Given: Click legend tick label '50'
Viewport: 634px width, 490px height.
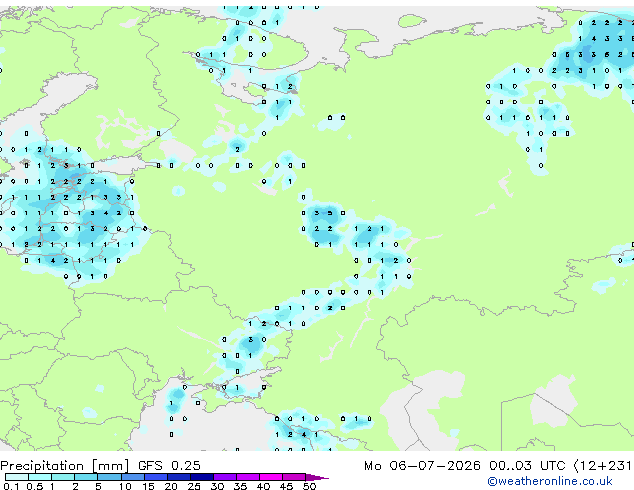Looking at the screenshot, I should tap(309, 486).
